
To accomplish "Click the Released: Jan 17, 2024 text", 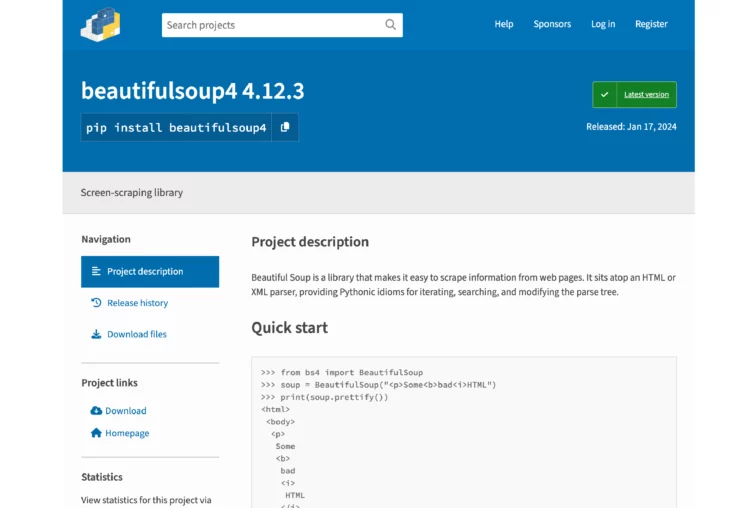I will [x=631, y=127].
